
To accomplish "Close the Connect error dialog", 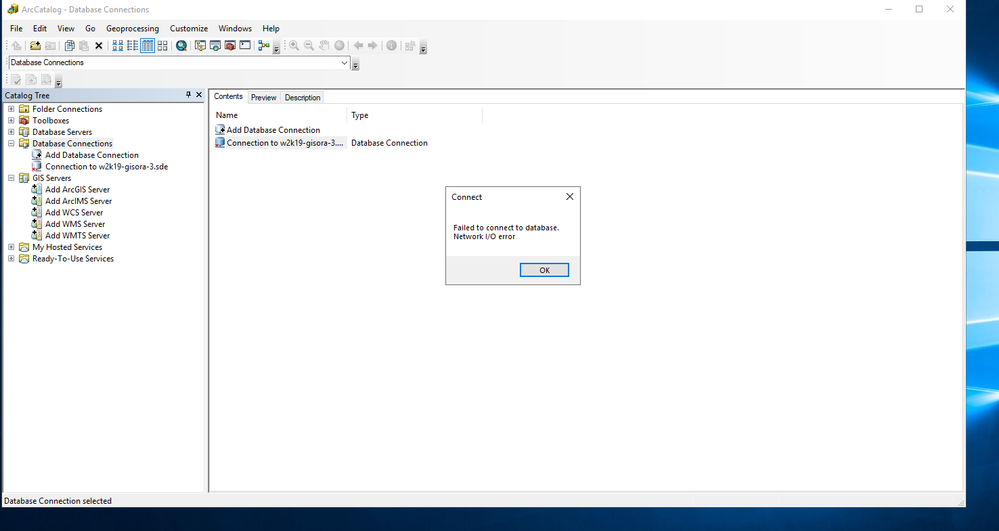I will click(570, 197).
